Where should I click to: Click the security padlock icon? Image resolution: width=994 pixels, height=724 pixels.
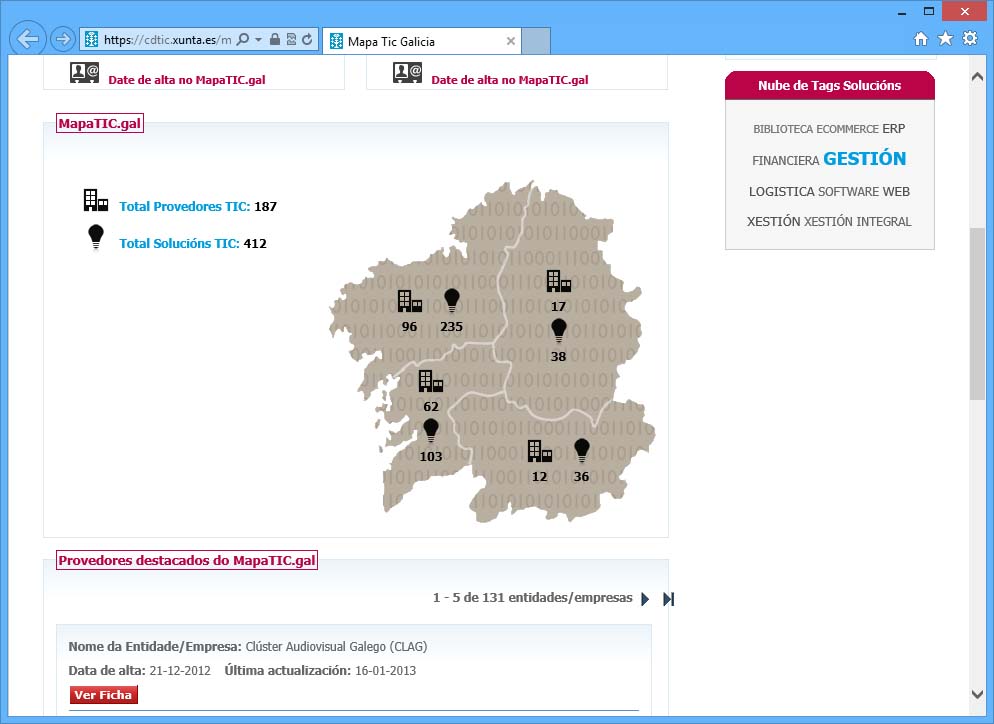tap(274, 39)
